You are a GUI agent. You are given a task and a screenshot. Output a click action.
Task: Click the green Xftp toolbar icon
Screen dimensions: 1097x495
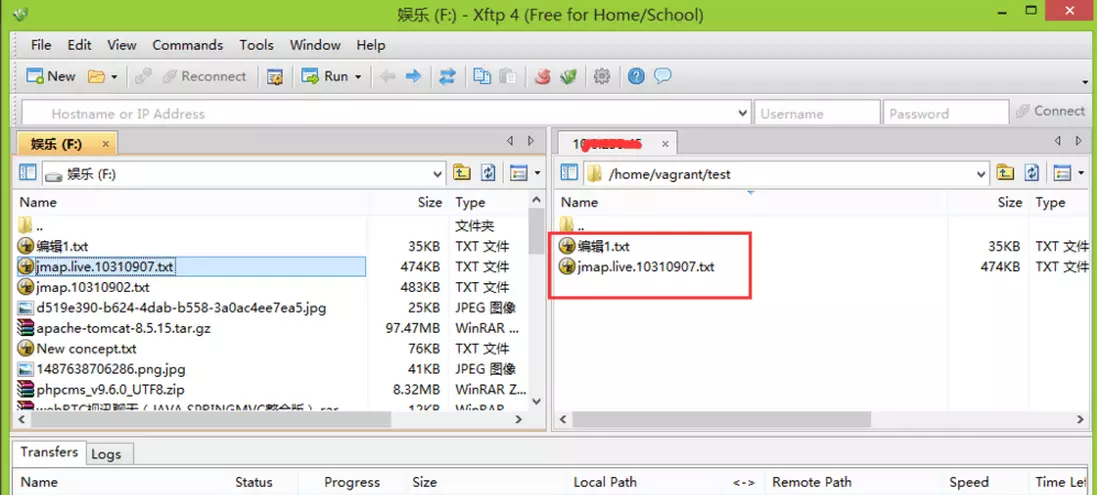pos(568,76)
